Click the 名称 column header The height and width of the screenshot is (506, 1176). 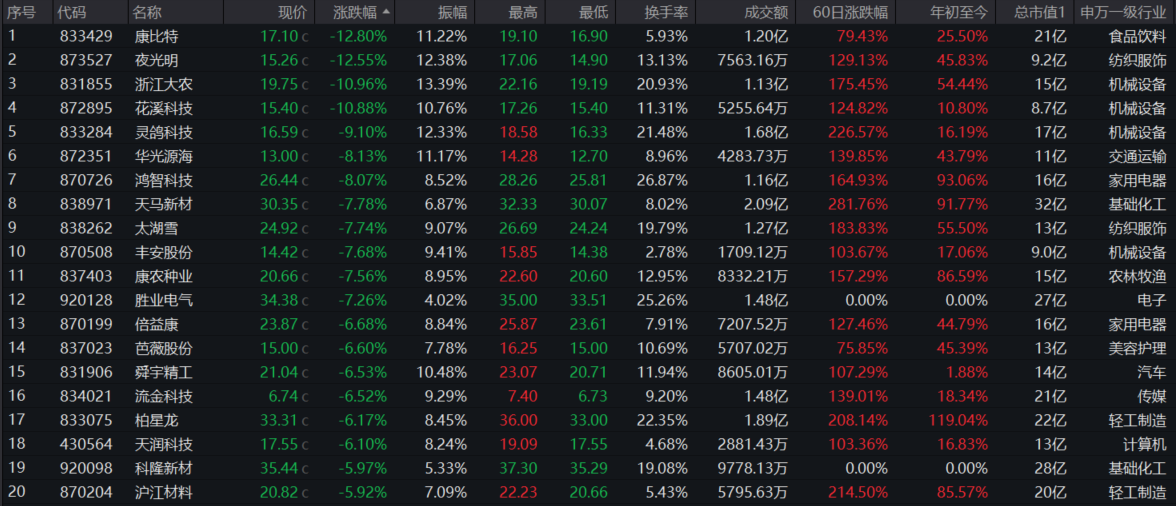146,12
